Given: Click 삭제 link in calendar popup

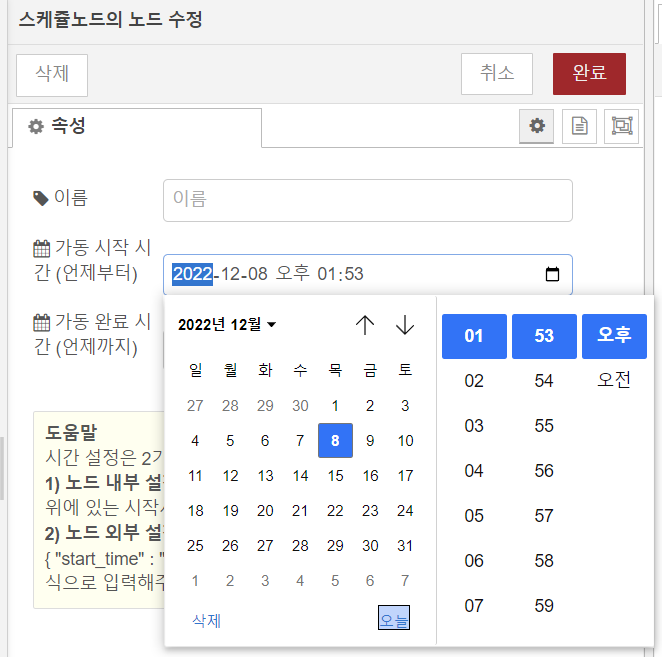Looking at the screenshot, I should 206,621.
